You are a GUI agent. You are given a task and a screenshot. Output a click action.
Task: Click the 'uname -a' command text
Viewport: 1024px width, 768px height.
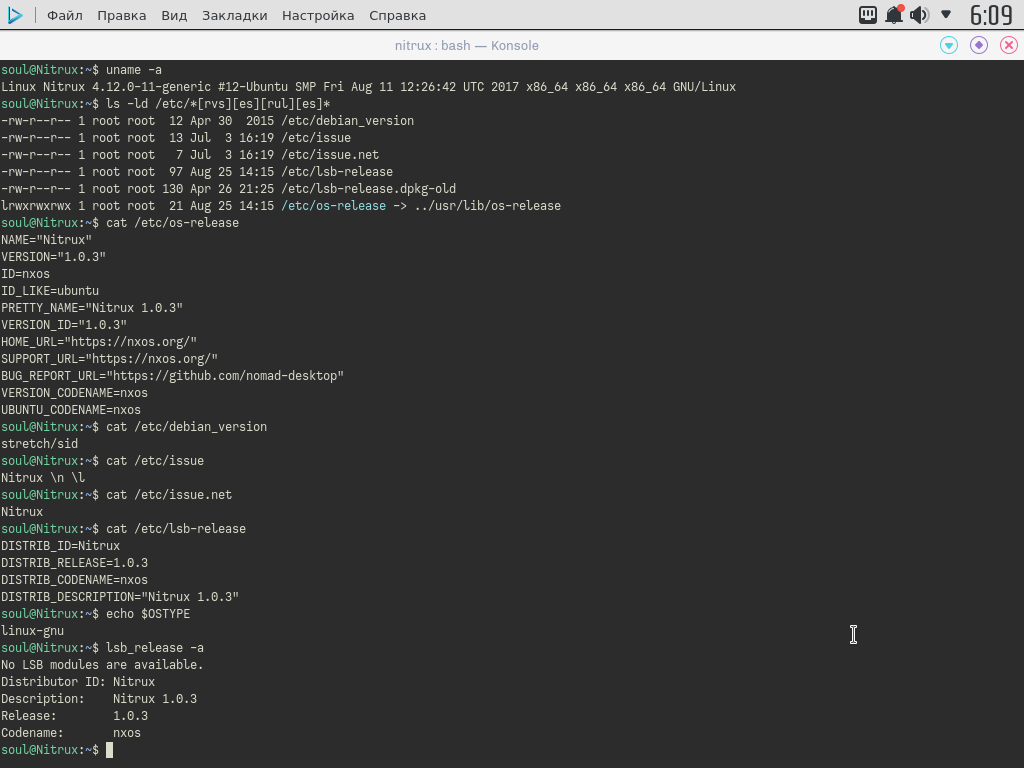[134, 70]
